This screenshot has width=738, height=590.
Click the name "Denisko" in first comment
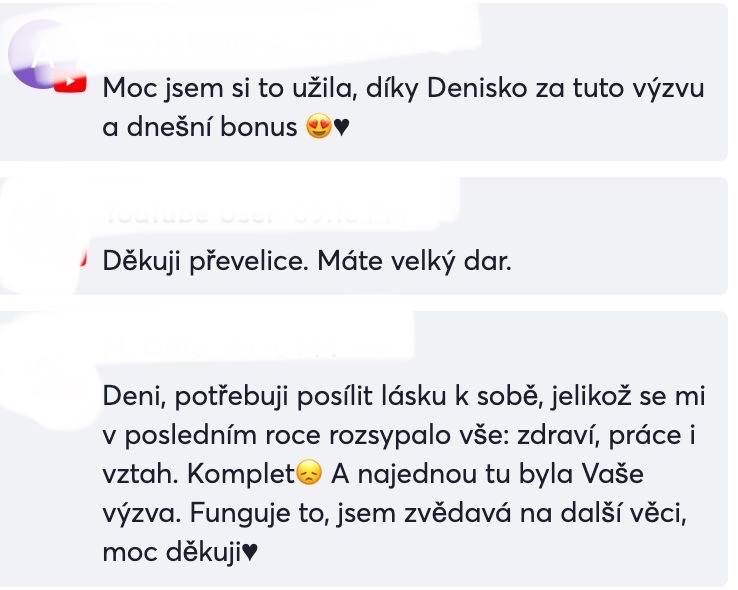click(476, 88)
